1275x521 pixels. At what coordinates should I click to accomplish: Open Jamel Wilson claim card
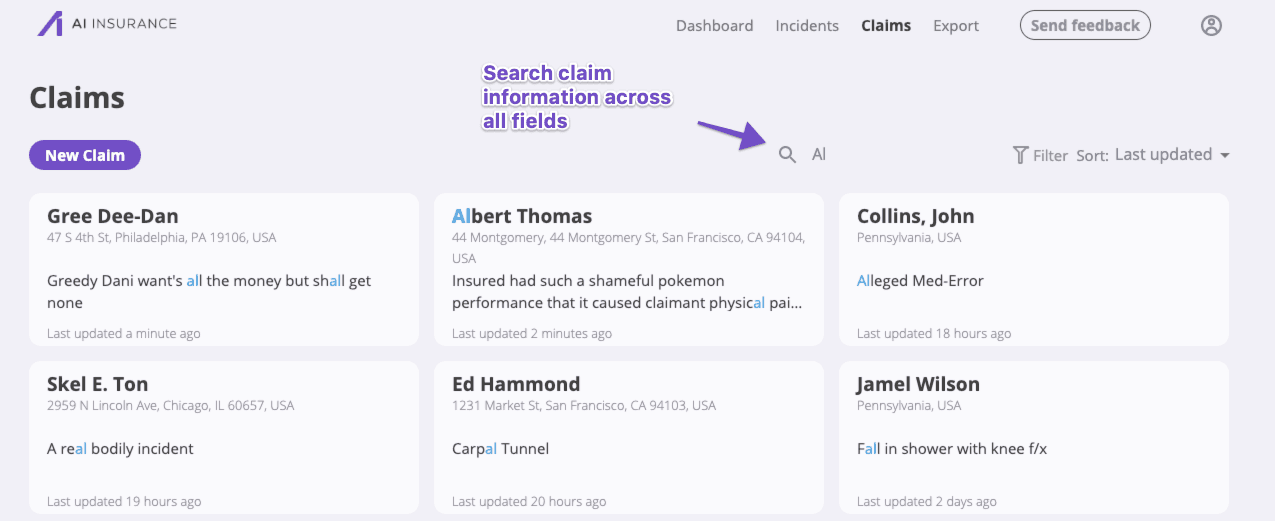tap(1033, 437)
